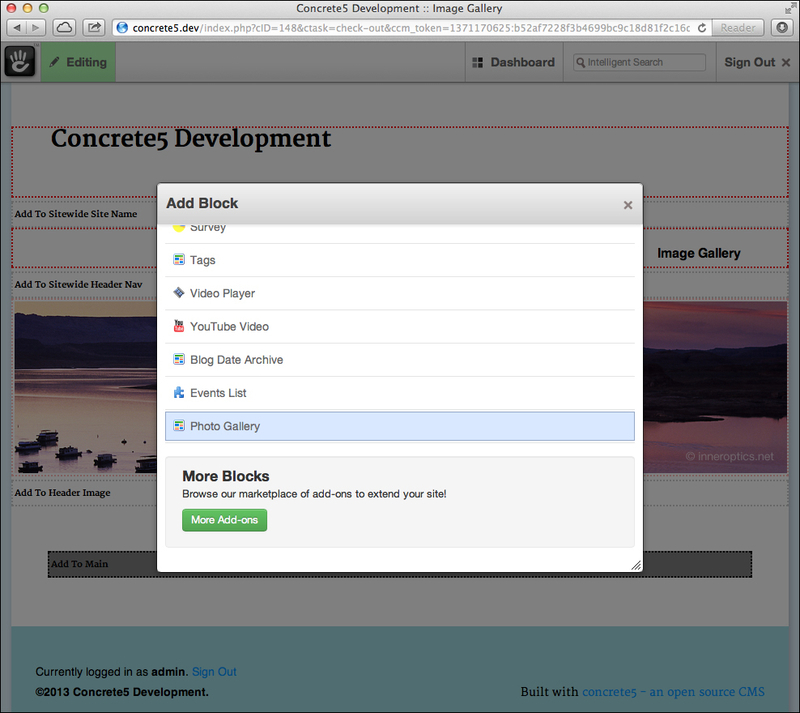The image size is (800, 713).
Task: Open iCloud tabs with the cloud icon
Action: (x=64, y=28)
